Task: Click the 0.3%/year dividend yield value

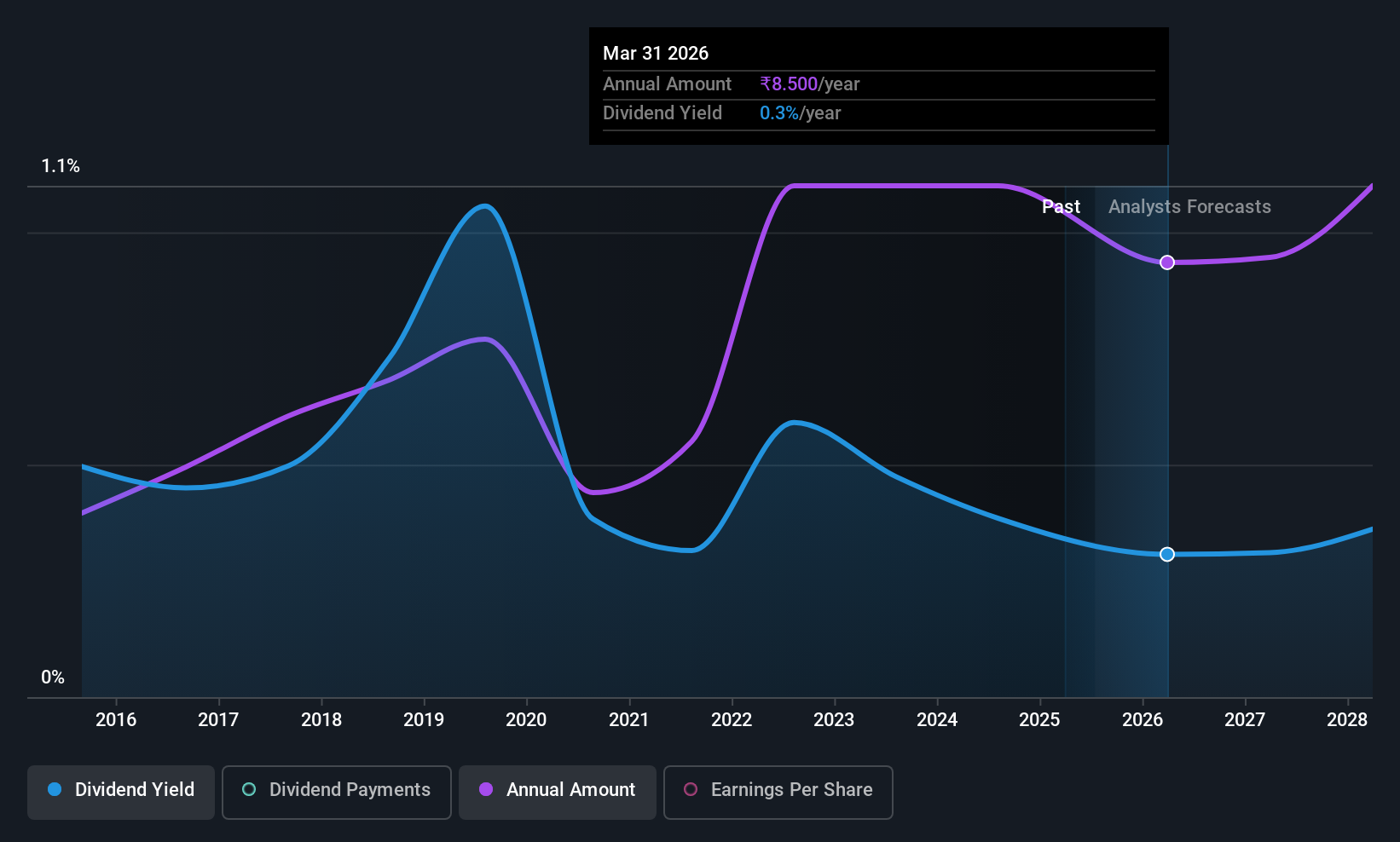Action: click(x=801, y=113)
